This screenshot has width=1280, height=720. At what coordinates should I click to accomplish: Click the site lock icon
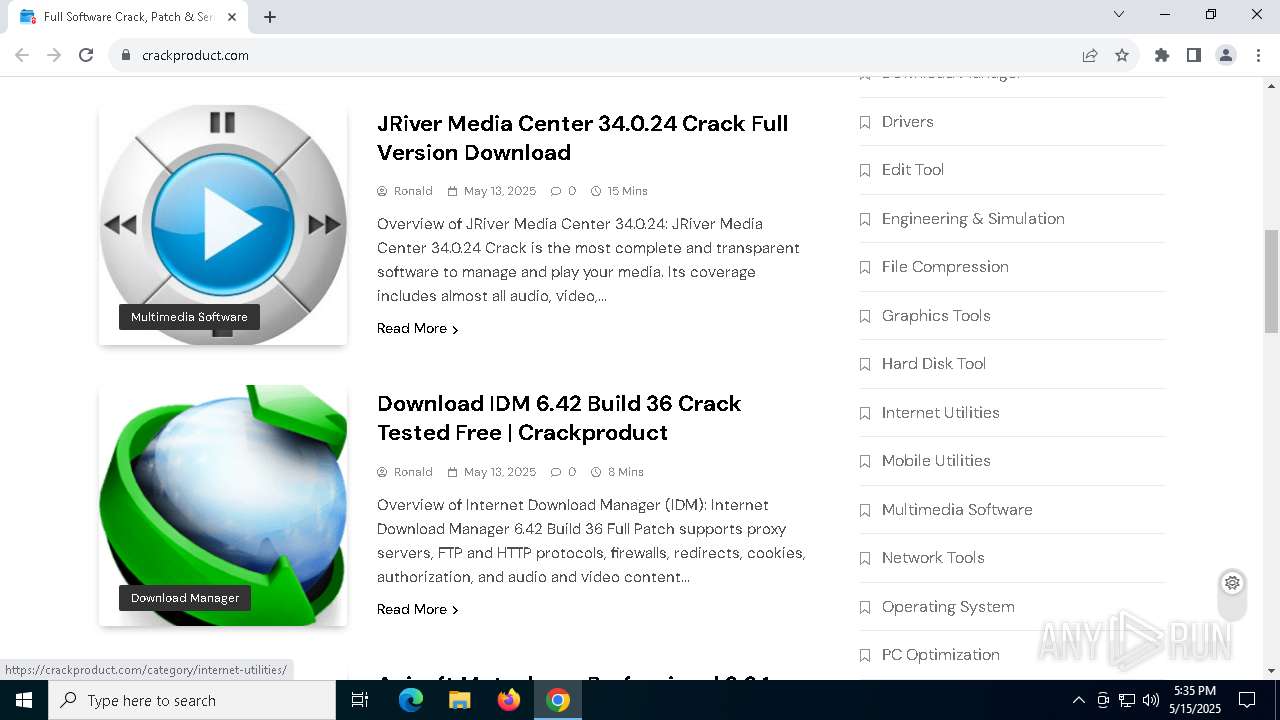pyautogui.click(x=126, y=55)
